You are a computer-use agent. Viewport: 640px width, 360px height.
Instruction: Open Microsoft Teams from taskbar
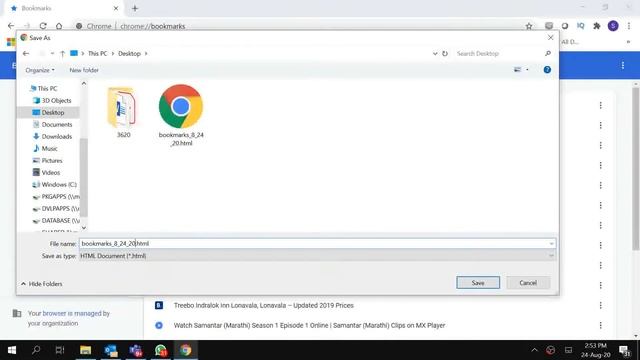point(136,350)
